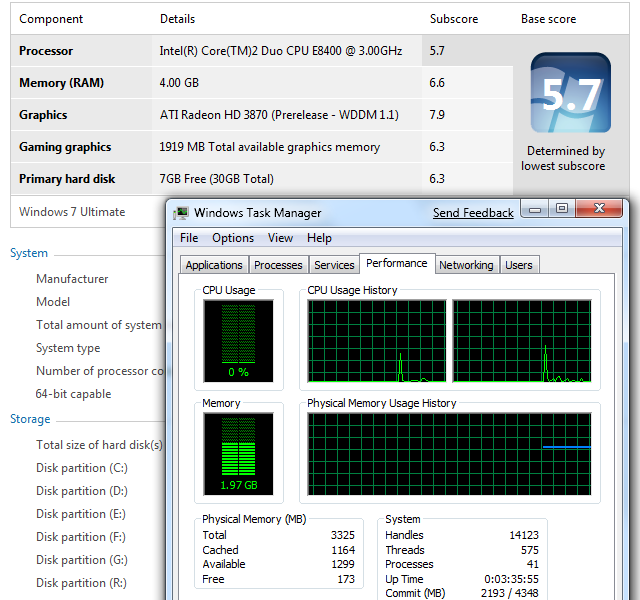
Task: Click the Free memory value 173
Action: coord(346,579)
